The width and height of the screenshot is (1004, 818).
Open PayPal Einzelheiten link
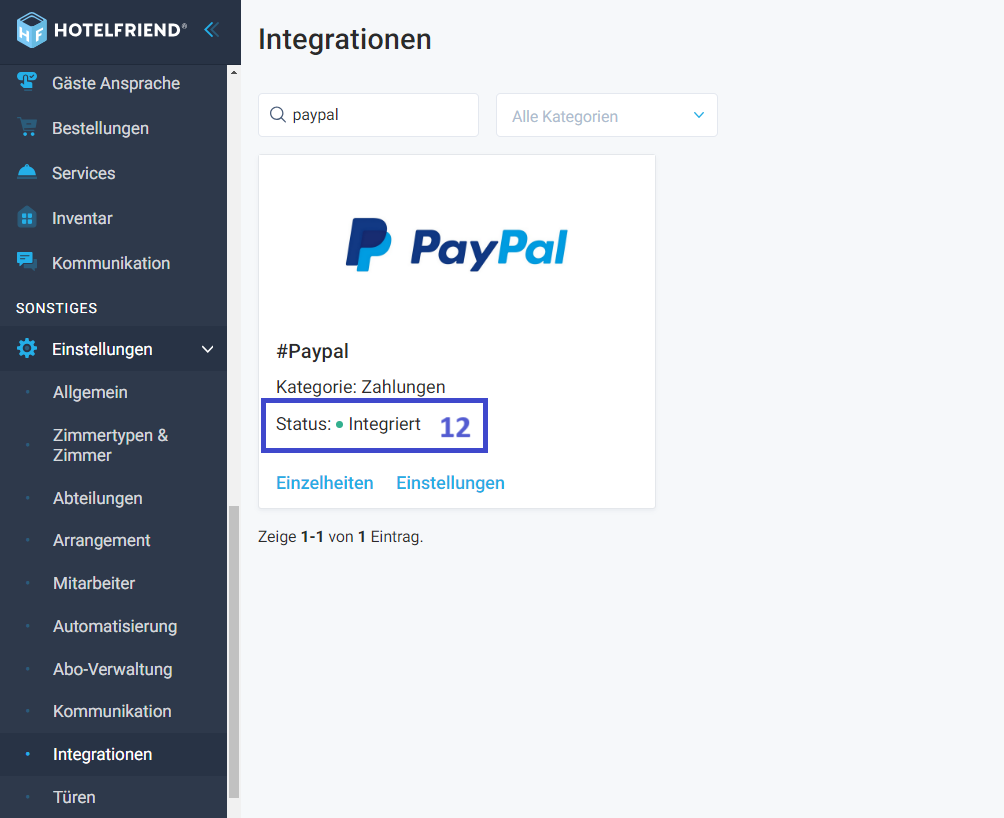(x=325, y=483)
